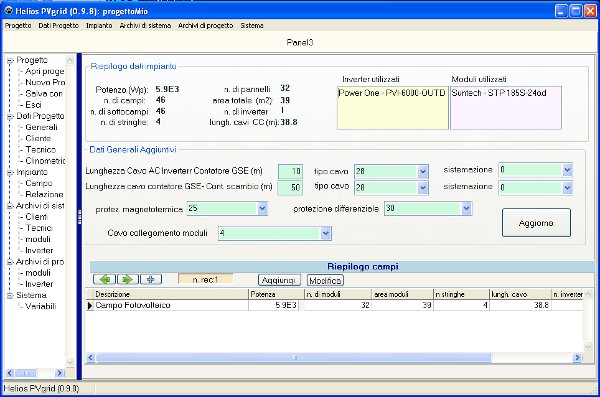The height and width of the screenshot is (397, 600).
Task: Click the Aggiorna button
Action: (536, 223)
